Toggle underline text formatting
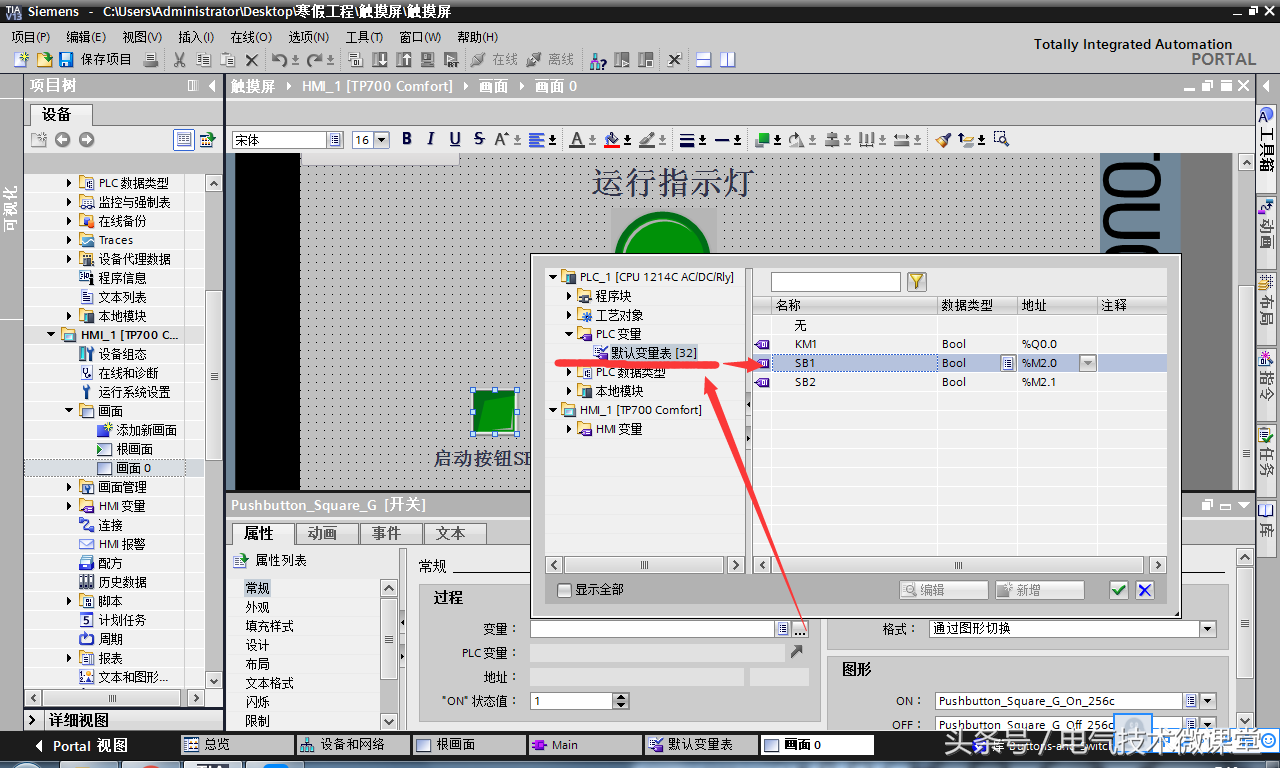Viewport: 1280px width, 768px height. point(455,139)
